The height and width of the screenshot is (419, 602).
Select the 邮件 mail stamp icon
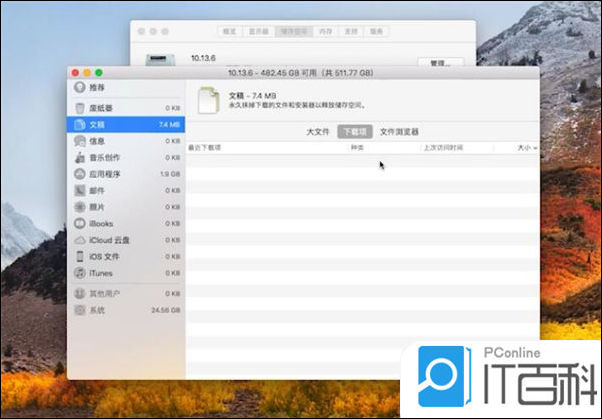click(x=80, y=190)
